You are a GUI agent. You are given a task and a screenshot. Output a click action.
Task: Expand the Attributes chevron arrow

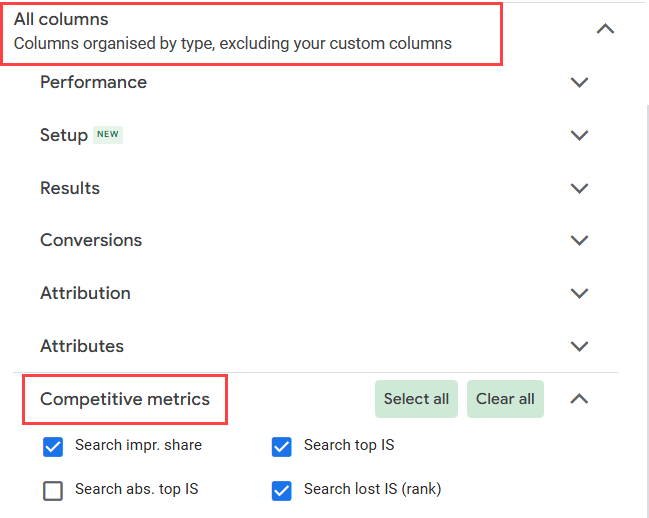pyautogui.click(x=579, y=346)
